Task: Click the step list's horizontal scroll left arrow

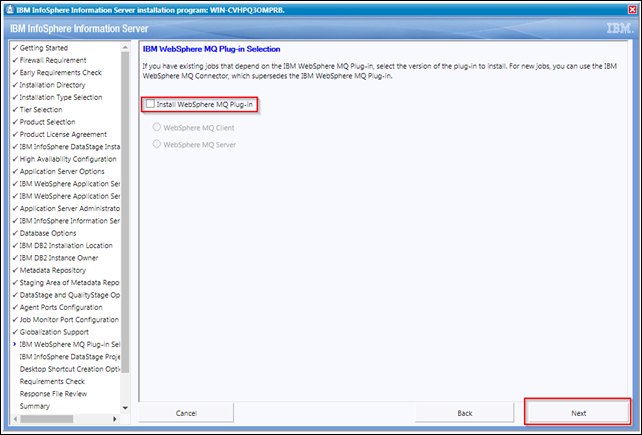Action: (x=16, y=419)
